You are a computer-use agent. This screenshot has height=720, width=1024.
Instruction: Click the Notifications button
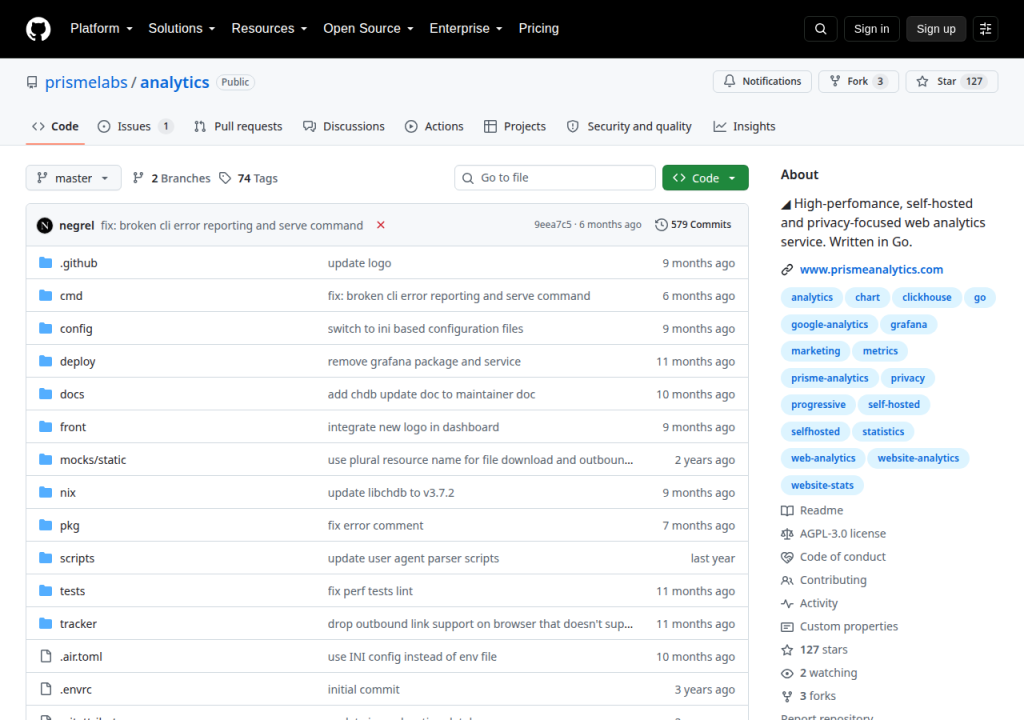(x=762, y=82)
